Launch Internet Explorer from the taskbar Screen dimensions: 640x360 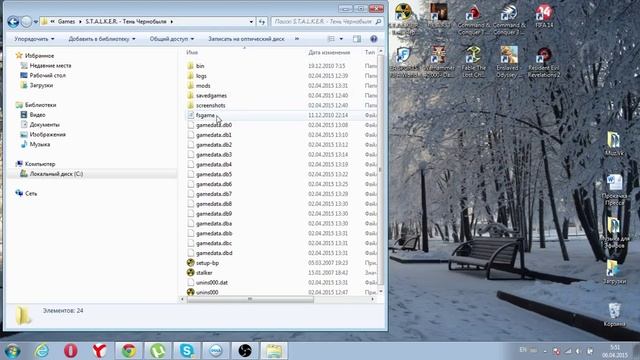tap(42, 351)
